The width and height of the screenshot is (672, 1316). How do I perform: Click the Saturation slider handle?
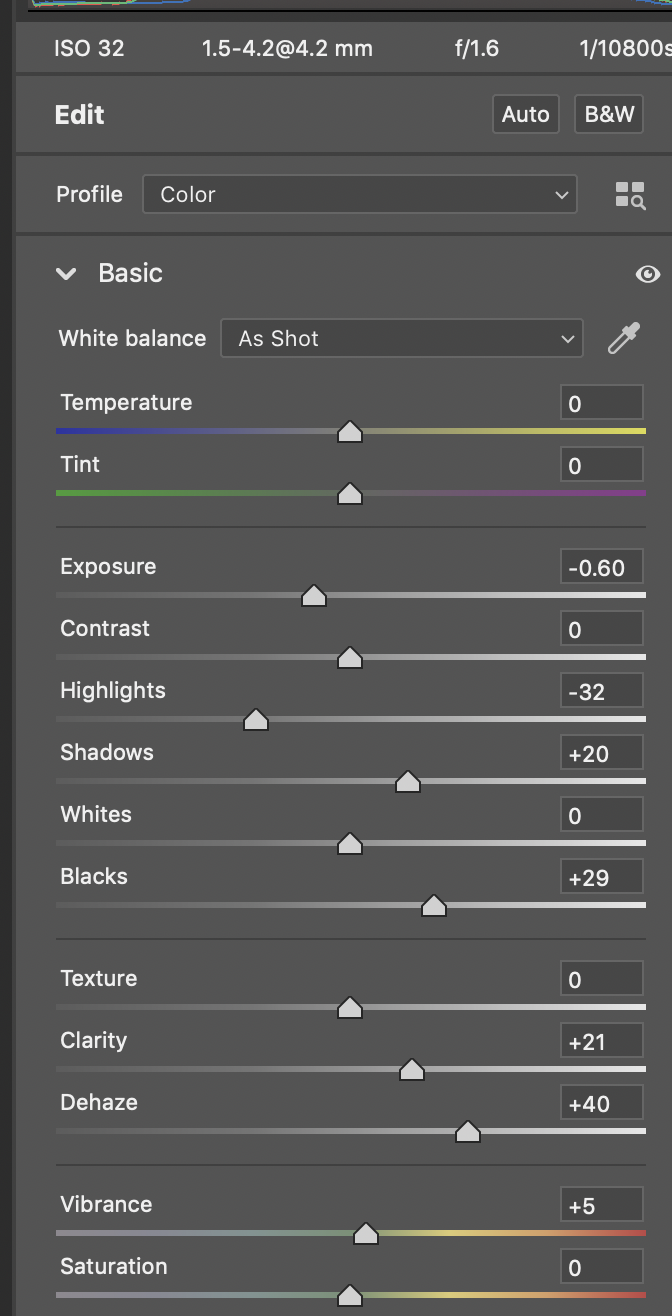pyautogui.click(x=350, y=1296)
